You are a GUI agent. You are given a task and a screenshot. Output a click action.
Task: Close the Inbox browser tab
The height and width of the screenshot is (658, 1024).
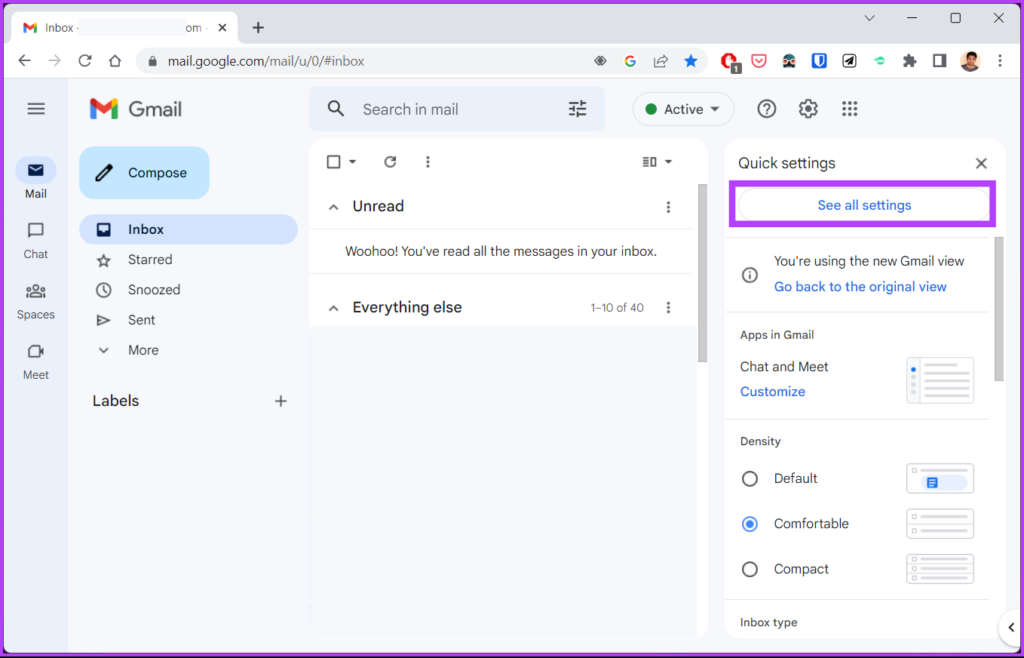(222, 28)
